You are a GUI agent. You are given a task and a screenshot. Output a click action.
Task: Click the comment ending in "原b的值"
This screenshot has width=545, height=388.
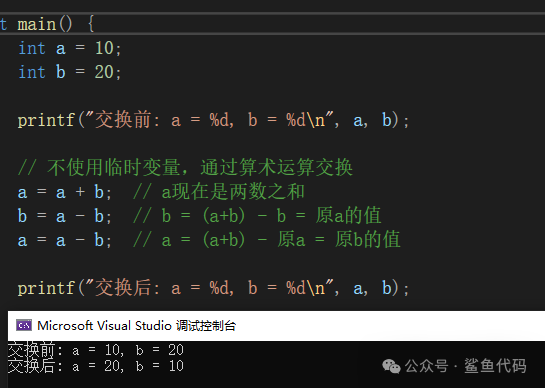(x=267, y=240)
